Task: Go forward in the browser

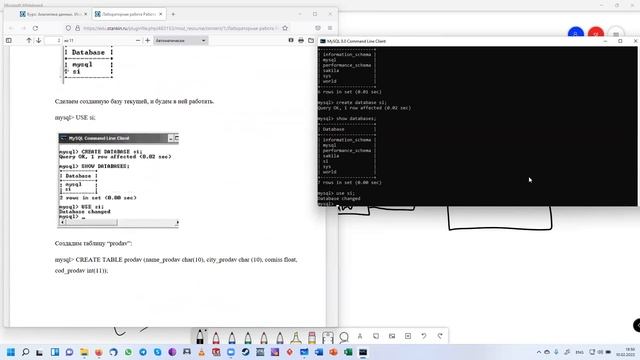Action: [23, 28]
